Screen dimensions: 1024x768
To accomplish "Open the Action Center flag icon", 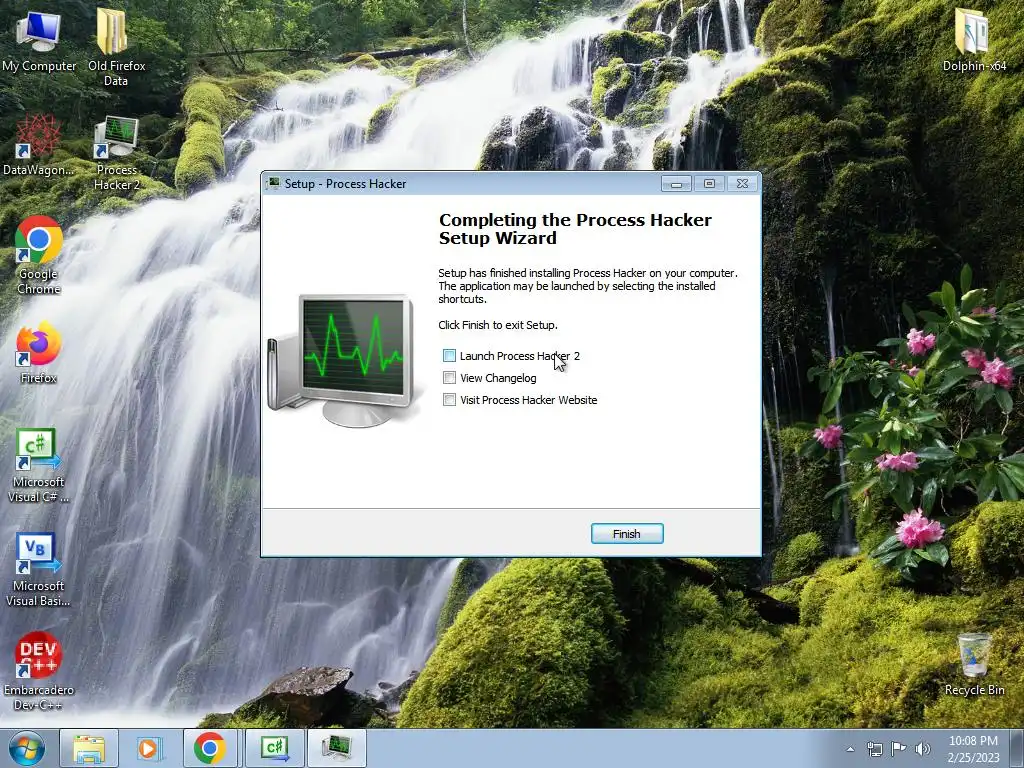I will pyautogui.click(x=899, y=749).
